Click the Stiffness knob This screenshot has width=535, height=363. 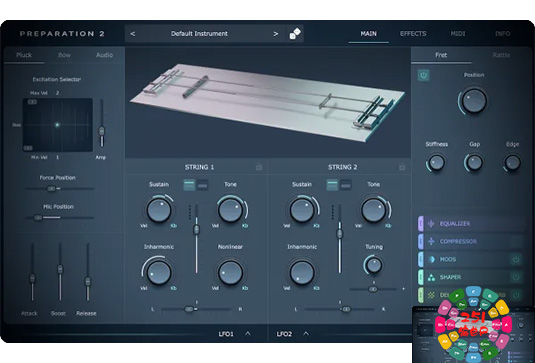coord(436,163)
